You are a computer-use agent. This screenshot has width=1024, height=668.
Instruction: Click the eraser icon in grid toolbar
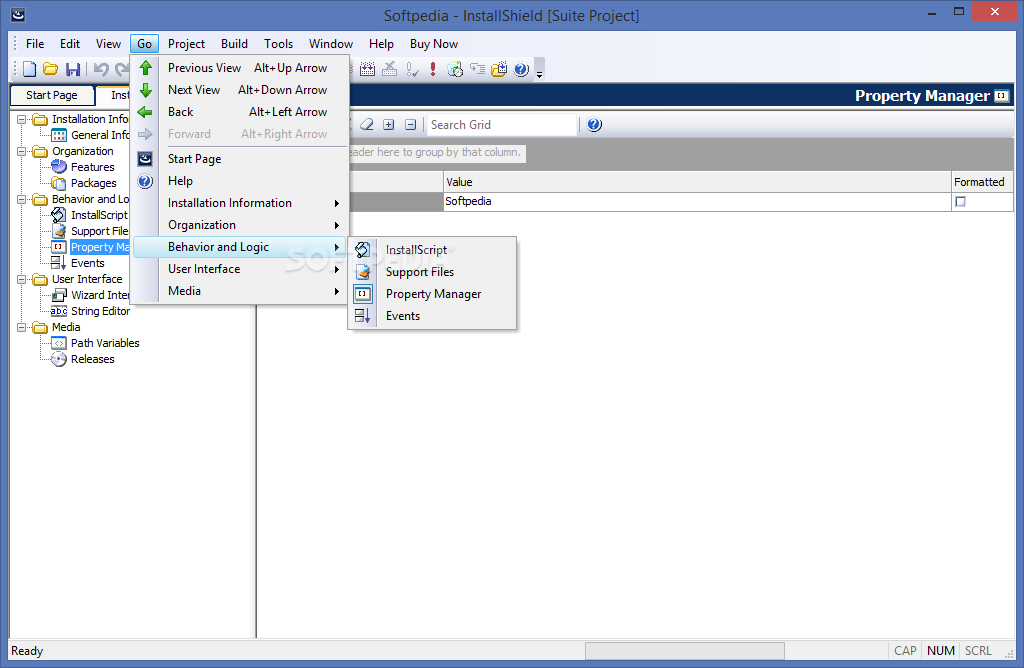tap(367, 124)
